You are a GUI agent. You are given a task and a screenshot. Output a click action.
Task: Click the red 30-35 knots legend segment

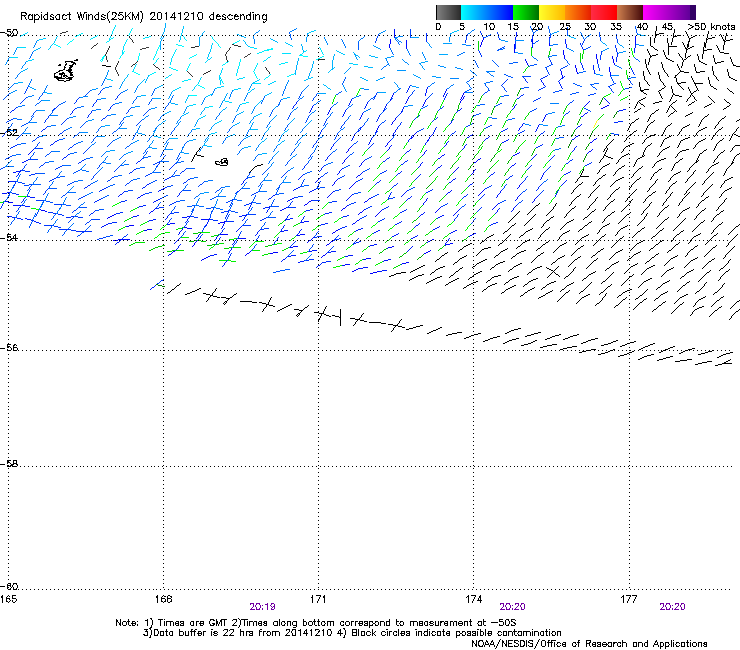point(604,12)
